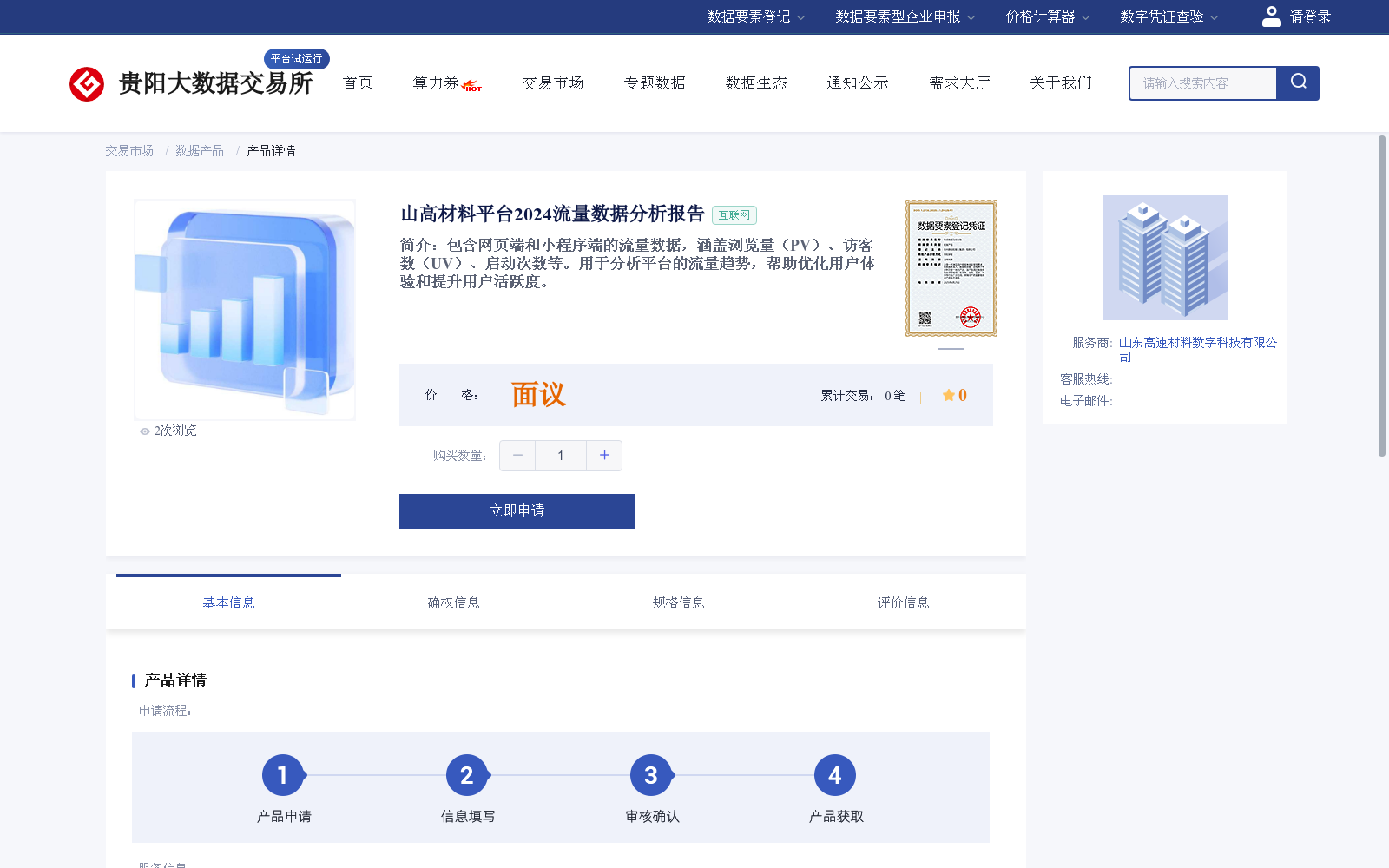
Task: Open the 首页 menu item
Action: (x=358, y=82)
